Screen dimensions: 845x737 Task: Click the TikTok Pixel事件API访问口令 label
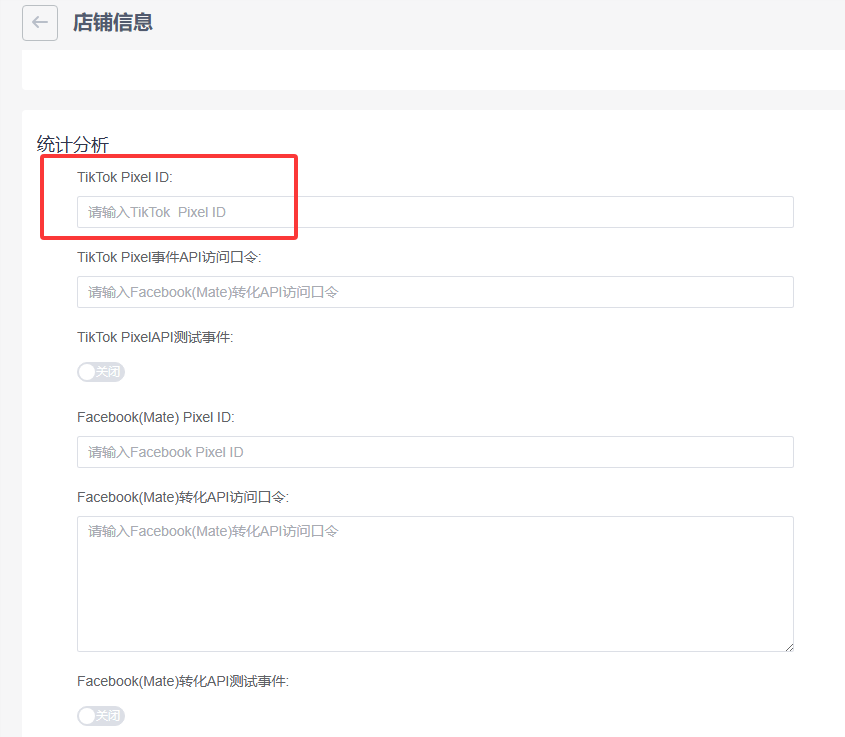coord(169,257)
